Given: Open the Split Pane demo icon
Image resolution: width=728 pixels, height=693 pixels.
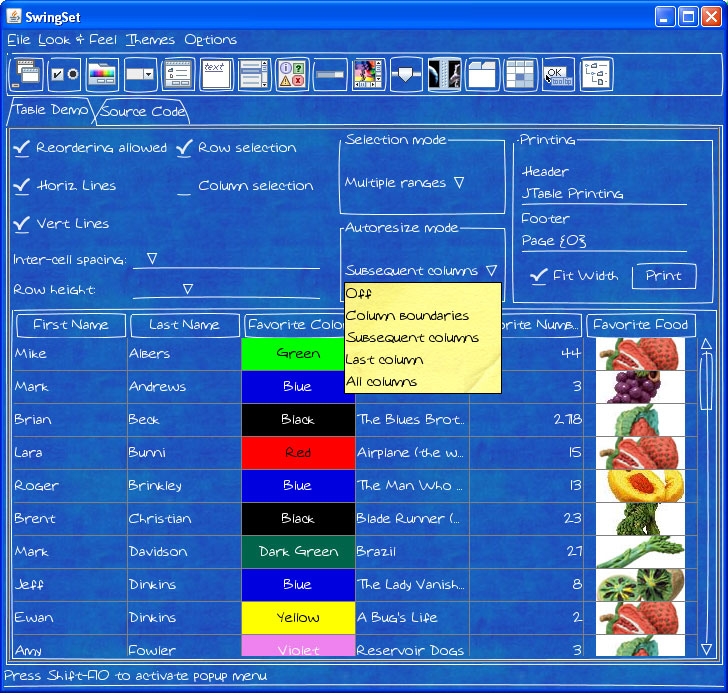Looking at the screenshot, I should pos(443,74).
